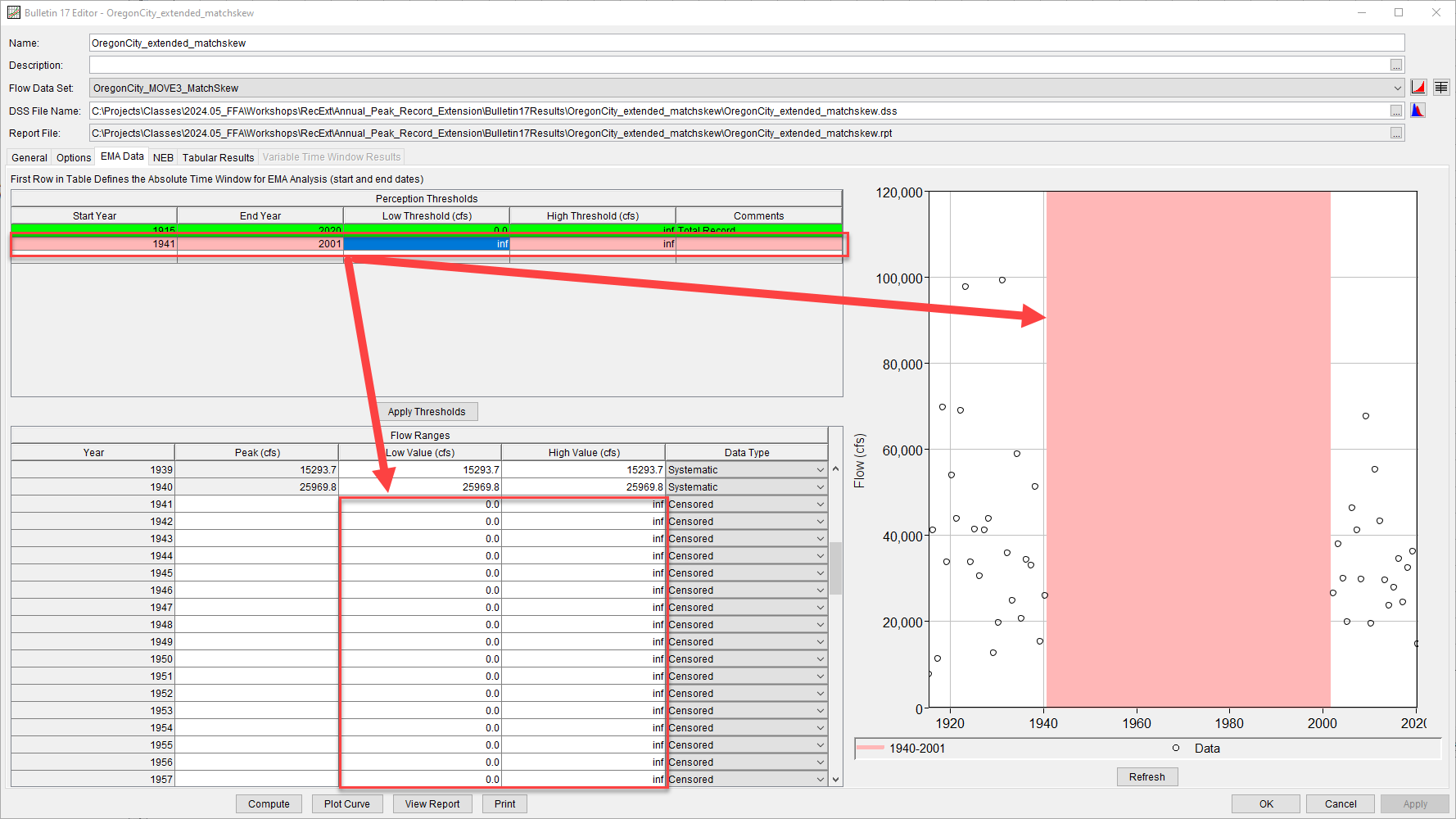Expand the Flow Data Set dropdown
The image size is (1456, 819).
click(1397, 88)
